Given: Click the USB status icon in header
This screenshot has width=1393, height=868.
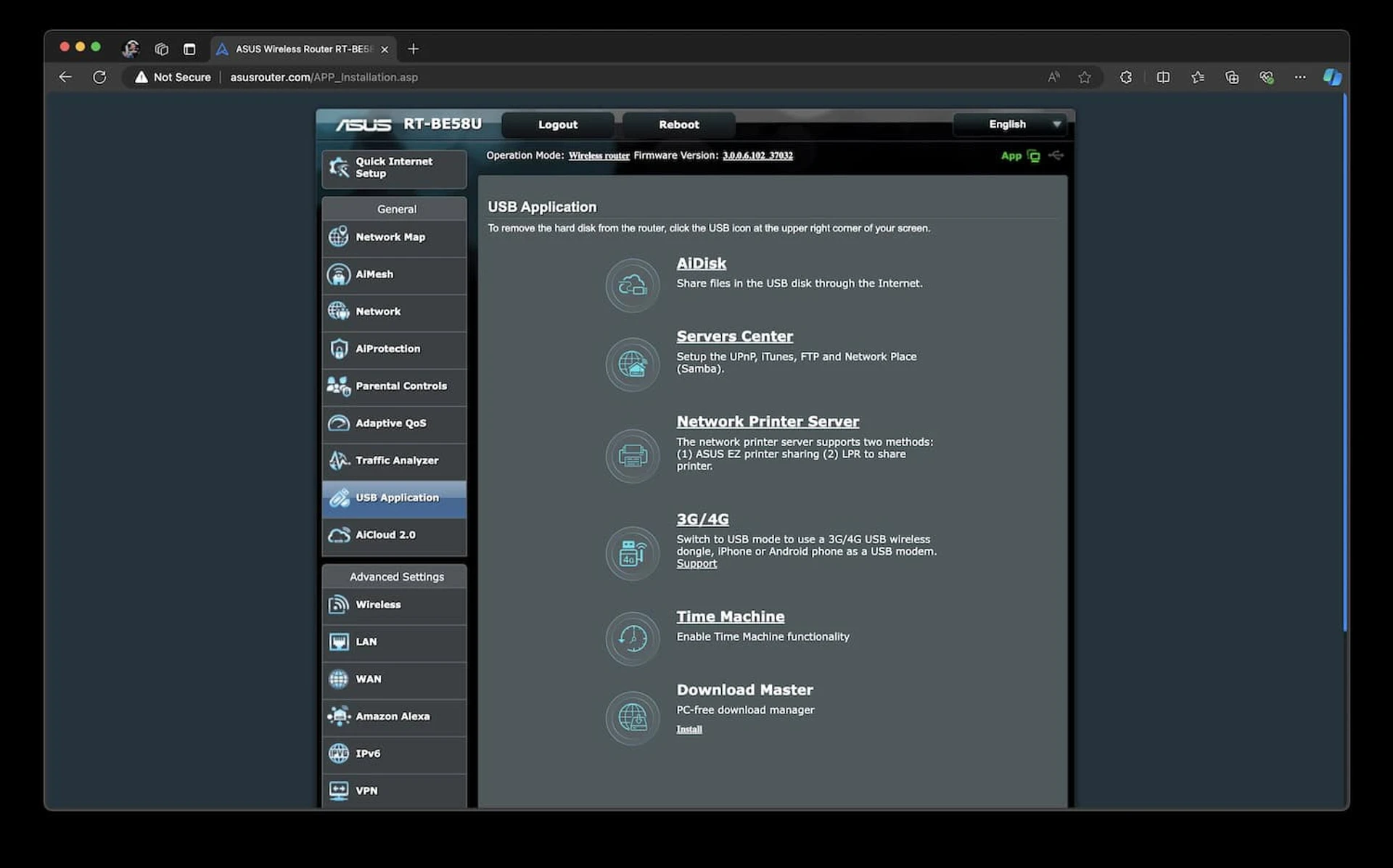Looking at the screenshot, I should click(x=1056, y=155).
